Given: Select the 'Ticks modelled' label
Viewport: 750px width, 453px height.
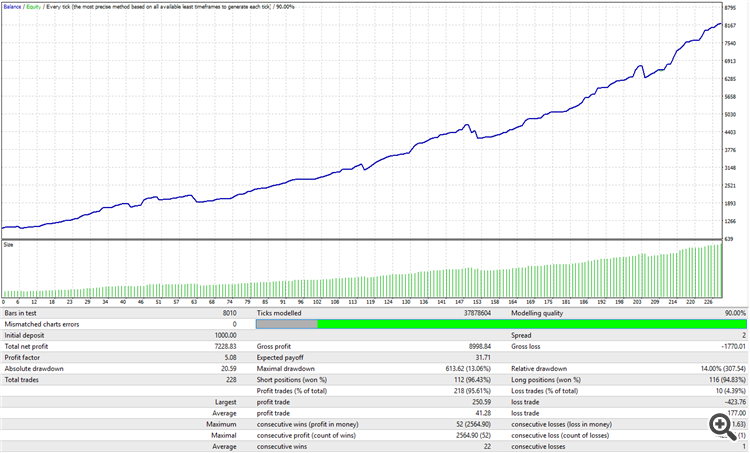Looking at the screenshot, I should (279, 313).
